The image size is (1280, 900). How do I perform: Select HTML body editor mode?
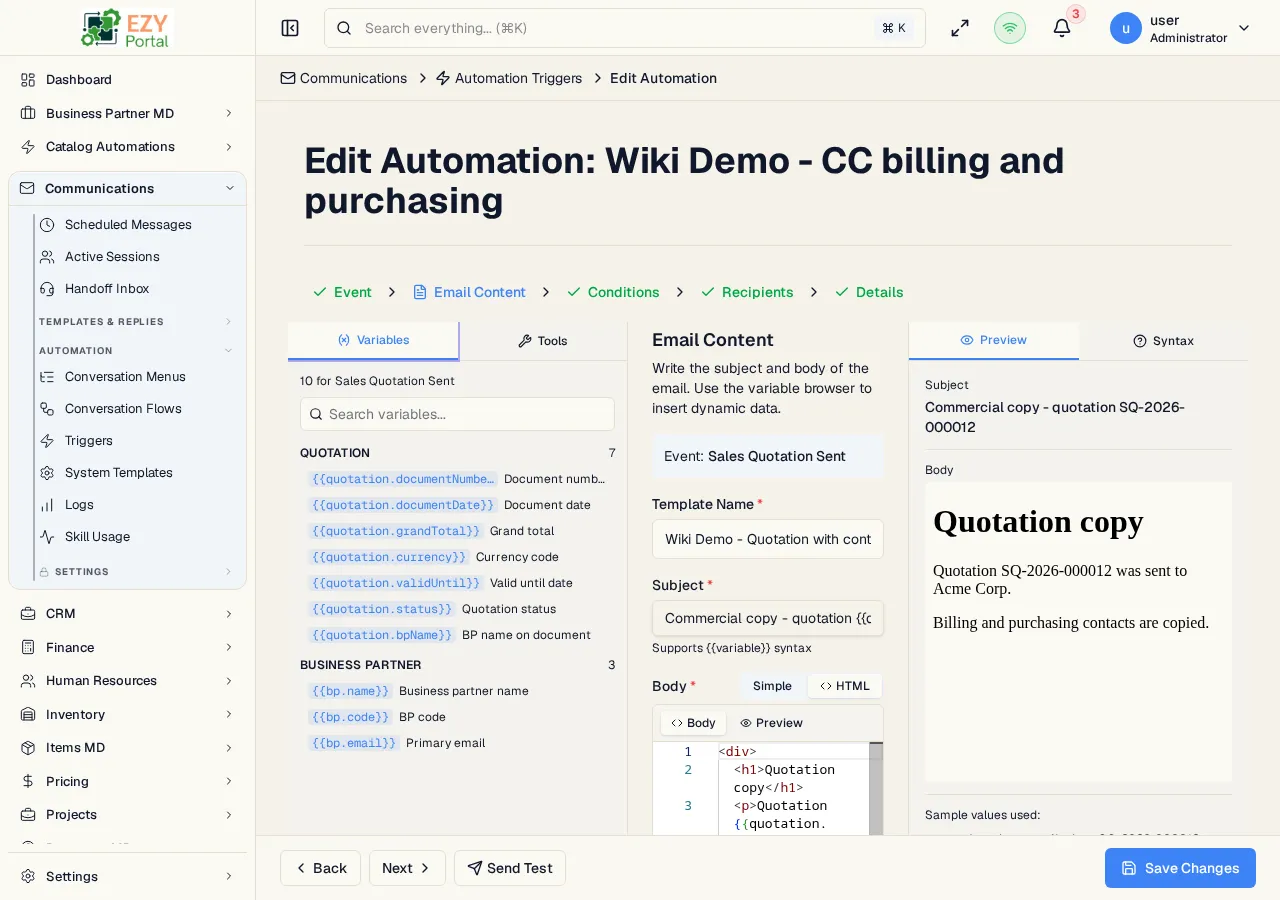pyautogui.click(x=845, y=686)
